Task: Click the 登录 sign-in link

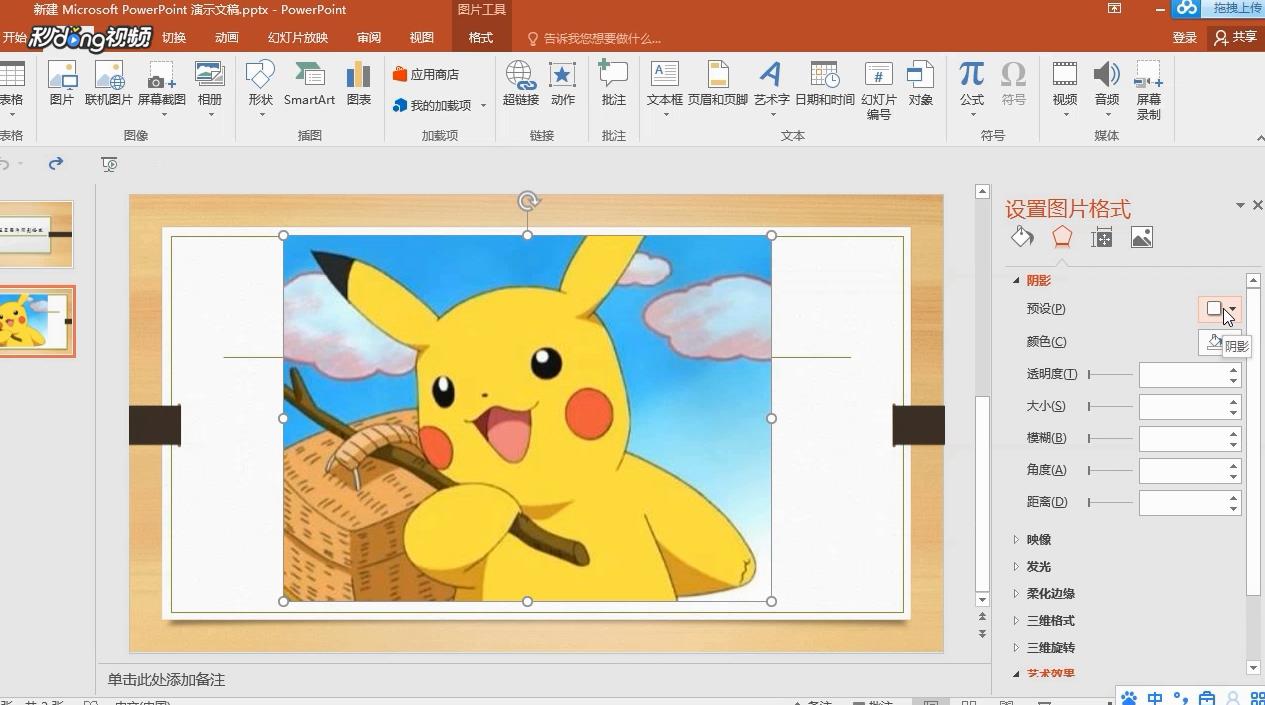Action: click(x=1185, y=38)
